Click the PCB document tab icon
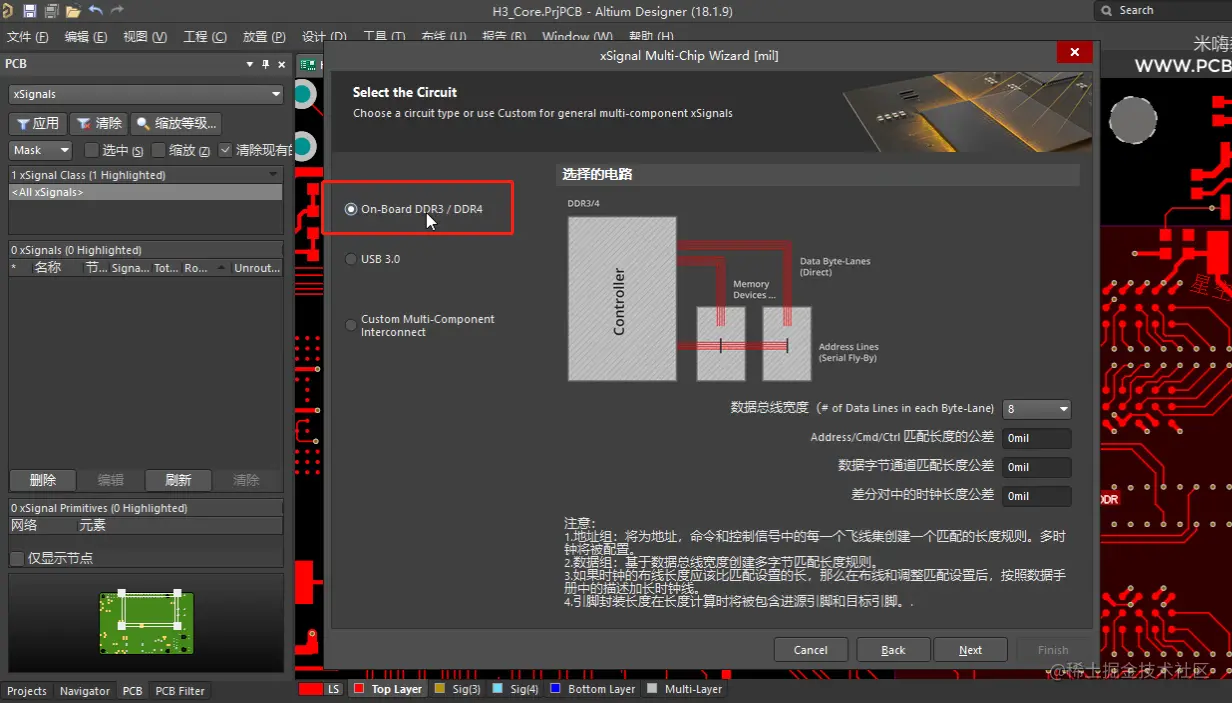The height and width of the screenshot is (703, 1232). [x=309, y=64]
